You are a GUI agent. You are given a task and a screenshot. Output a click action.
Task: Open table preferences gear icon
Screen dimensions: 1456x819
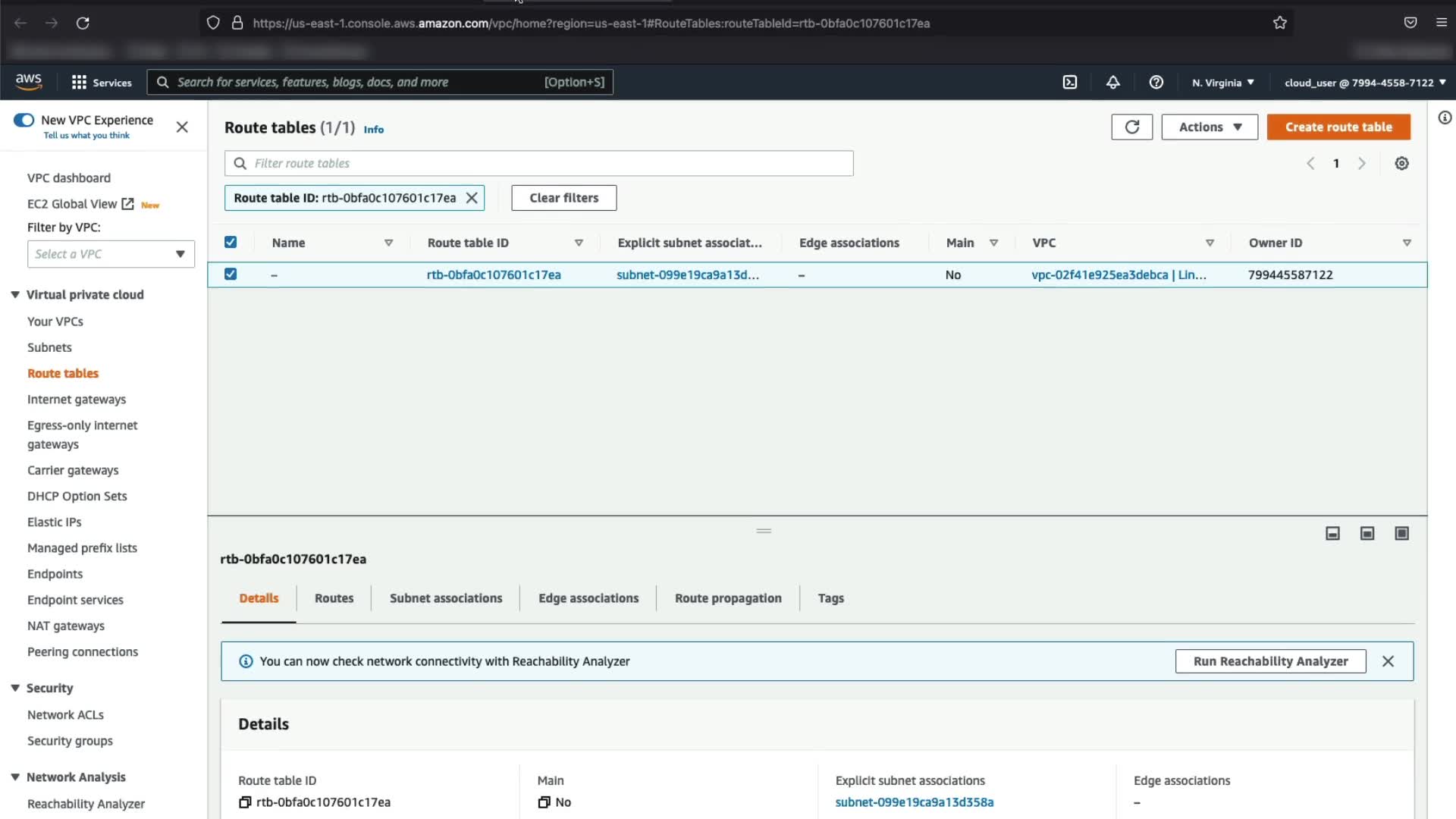pyautogui.click(x=1401, y=164)
